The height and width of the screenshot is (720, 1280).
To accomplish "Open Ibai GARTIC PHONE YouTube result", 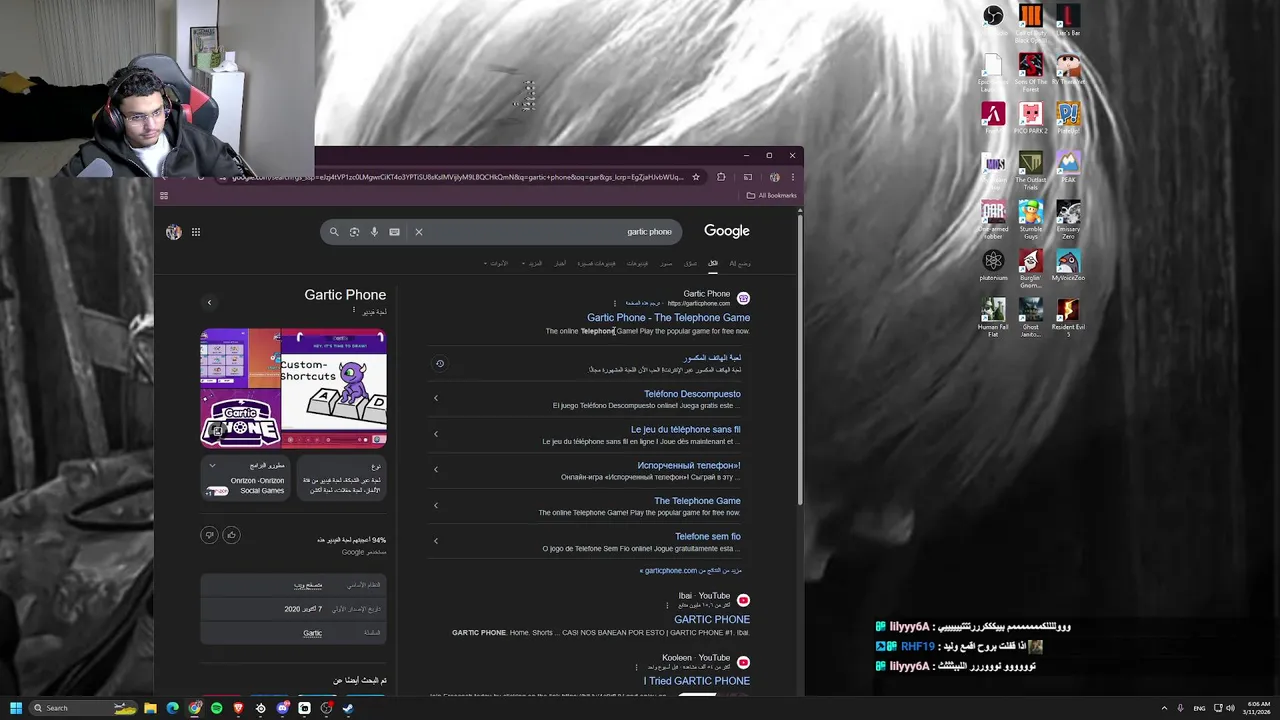I will (x=712, y=620).
